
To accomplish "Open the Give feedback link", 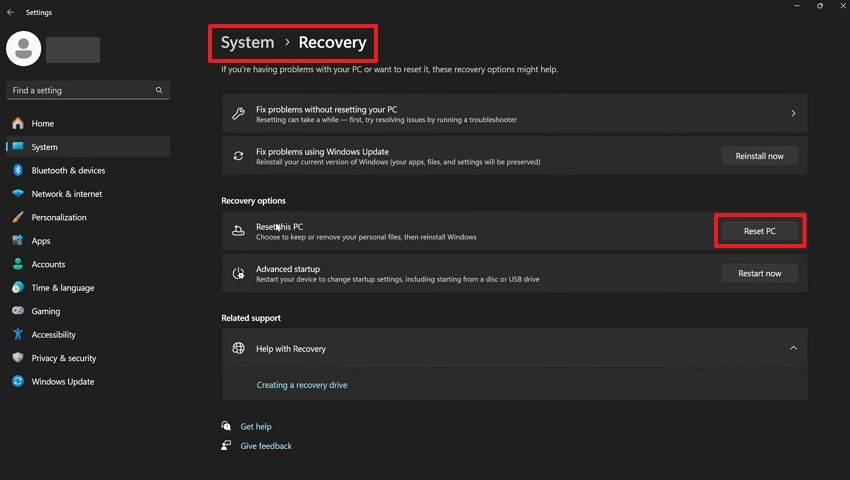I will [x=266, y=445].
